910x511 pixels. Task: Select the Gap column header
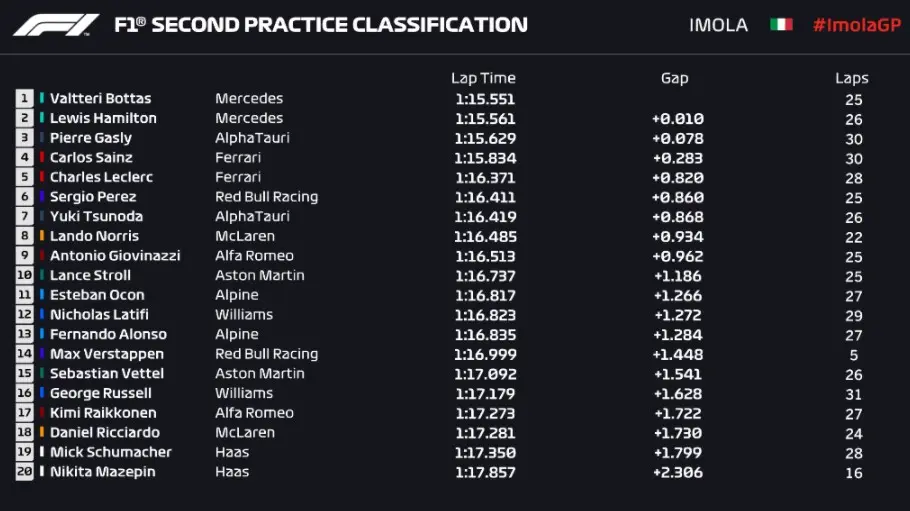674,78
